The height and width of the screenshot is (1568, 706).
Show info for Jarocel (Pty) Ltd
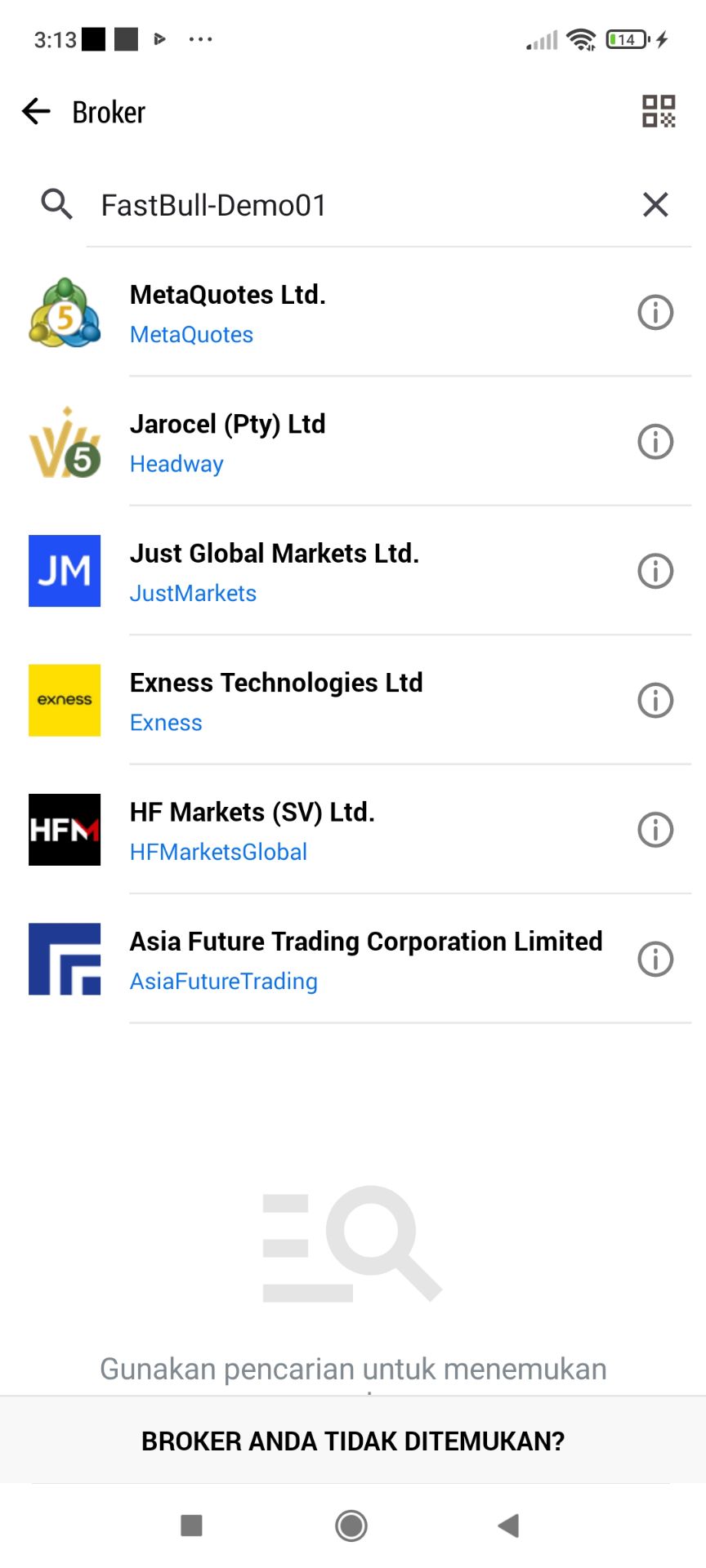(655, 442)
